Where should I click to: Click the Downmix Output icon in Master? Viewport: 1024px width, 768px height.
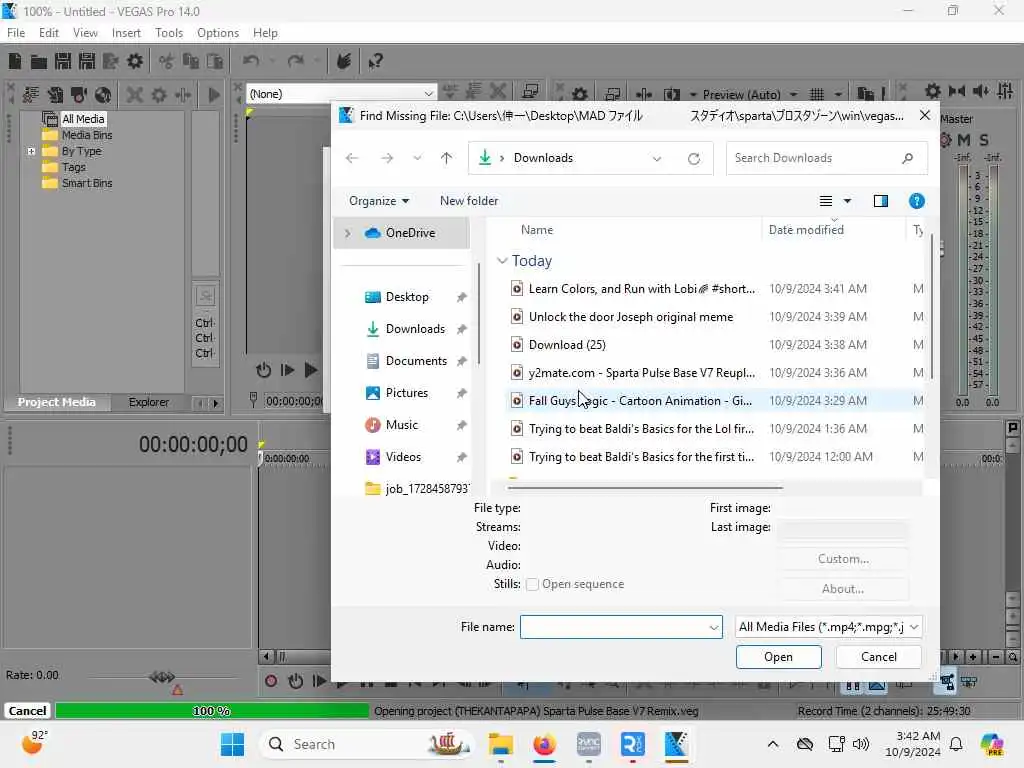pyautogui.click(x=957, y=91)
